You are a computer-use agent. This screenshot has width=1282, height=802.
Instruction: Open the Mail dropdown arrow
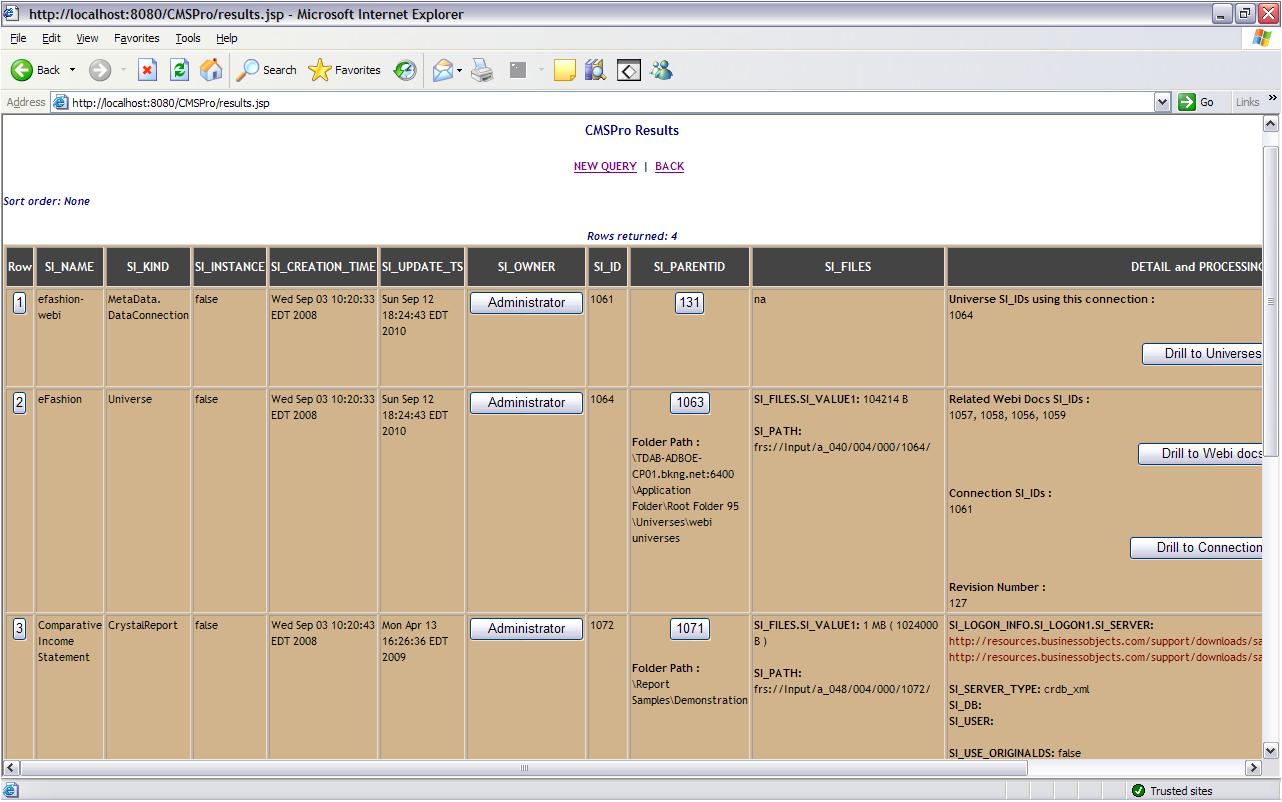(460, 70)
